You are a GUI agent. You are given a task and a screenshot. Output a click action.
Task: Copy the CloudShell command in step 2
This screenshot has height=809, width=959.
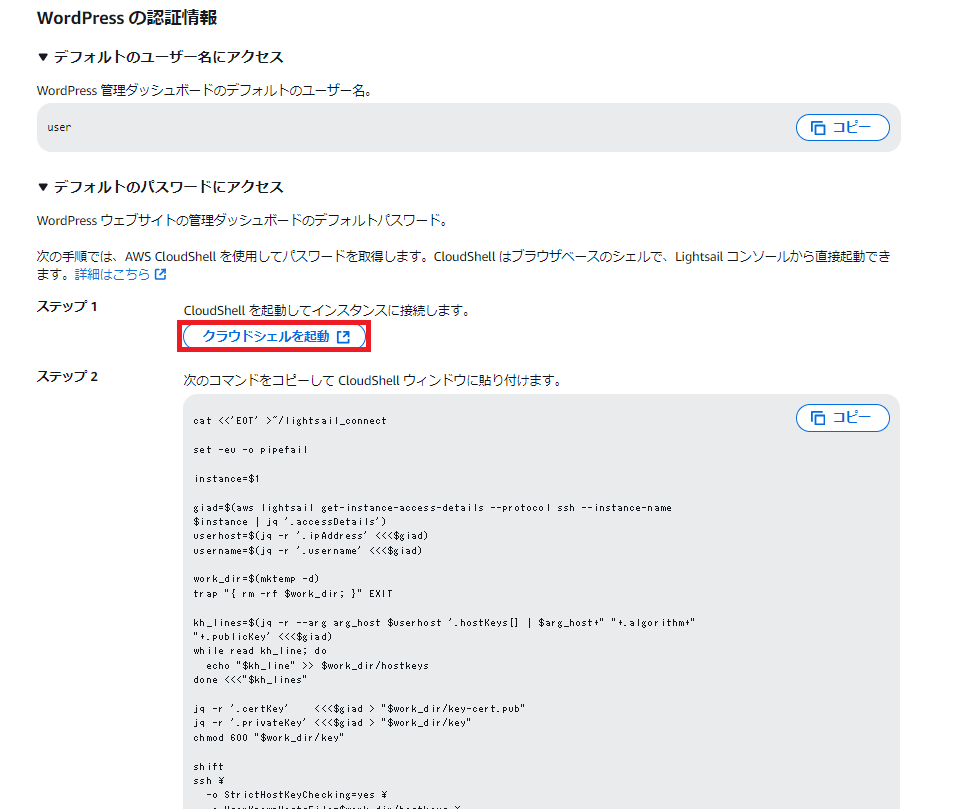pos(842,418)
